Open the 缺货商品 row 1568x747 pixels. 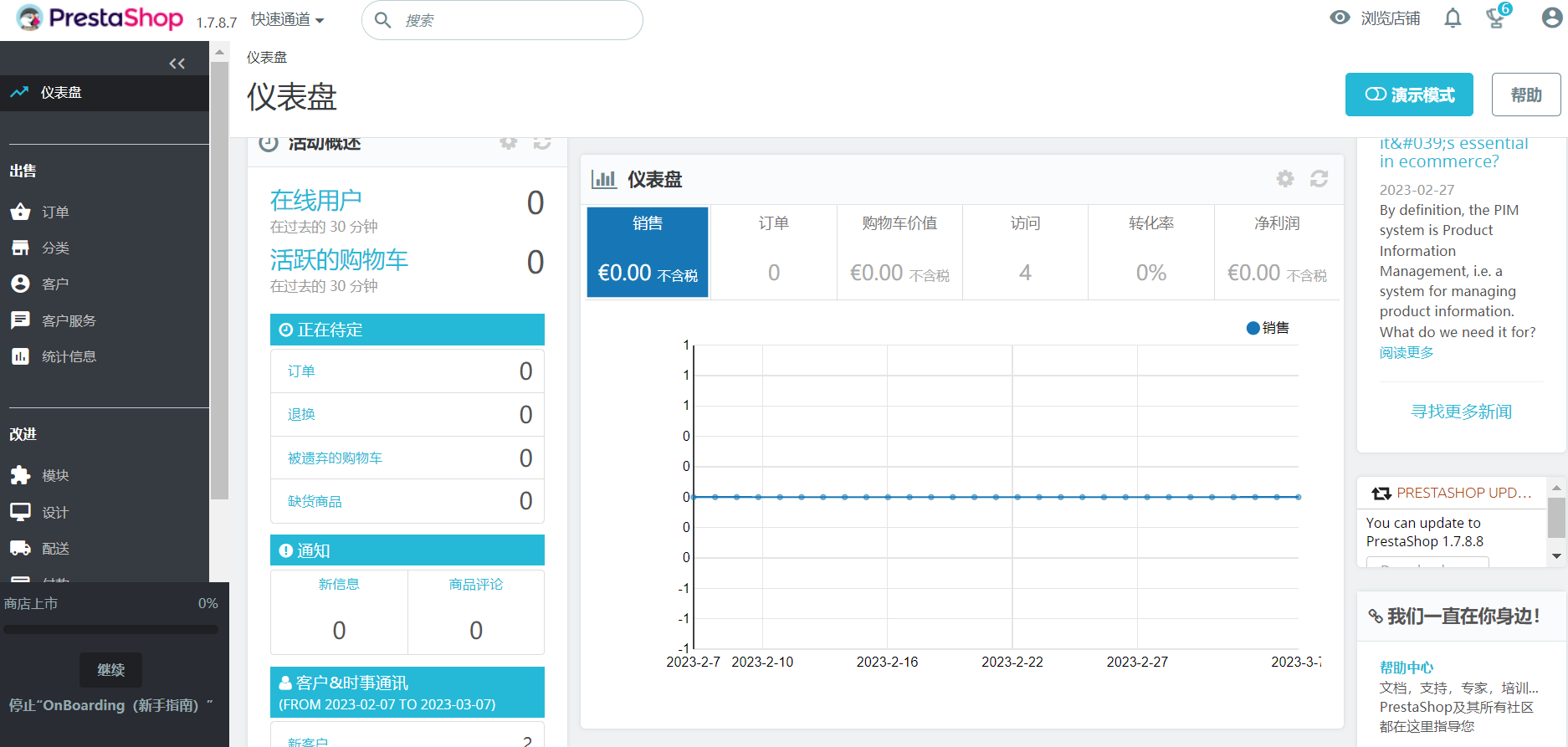[407, 501]
